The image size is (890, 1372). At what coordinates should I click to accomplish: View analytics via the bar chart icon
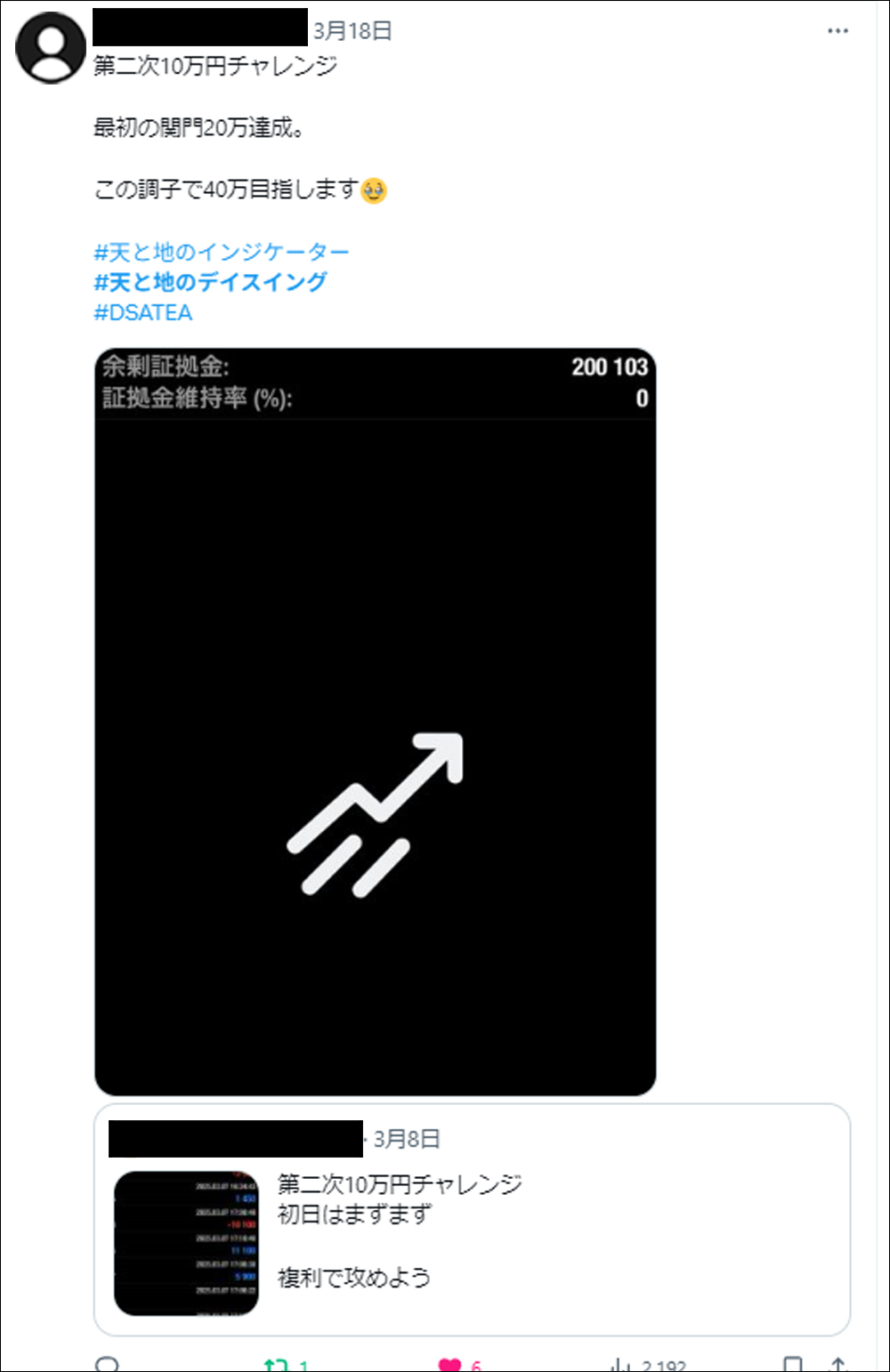pyautogui.click(x=620, y=1365)
